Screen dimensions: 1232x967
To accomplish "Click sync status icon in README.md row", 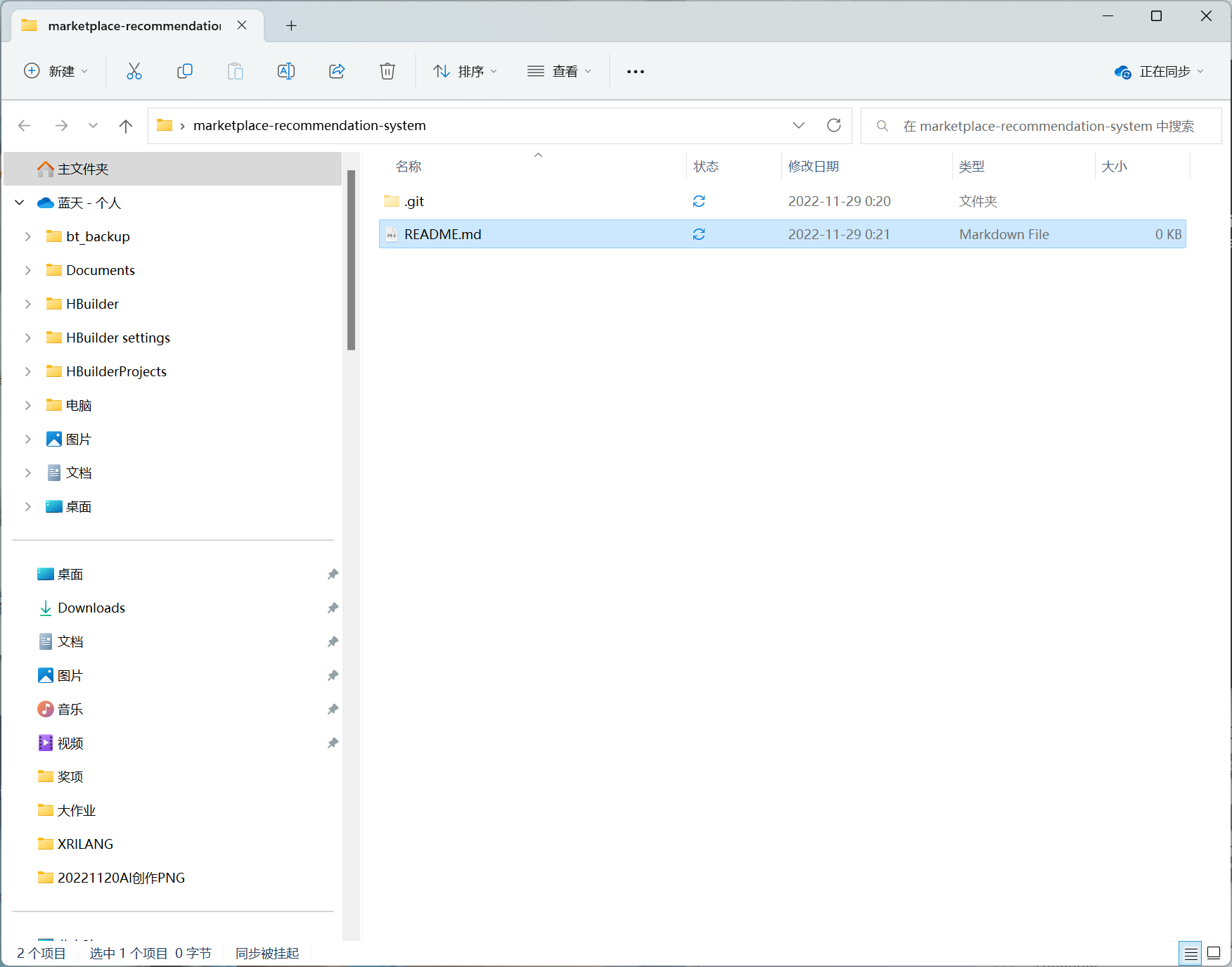I will point(699,234).
